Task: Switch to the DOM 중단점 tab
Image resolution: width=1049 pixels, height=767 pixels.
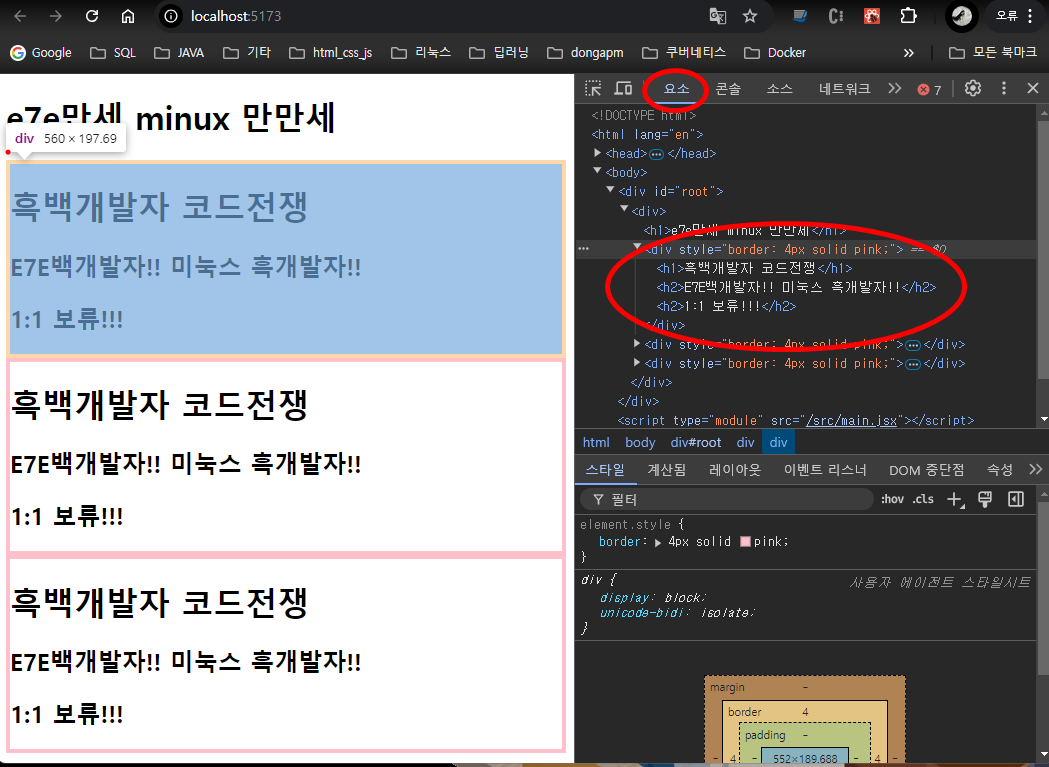Action: (927, 470)
